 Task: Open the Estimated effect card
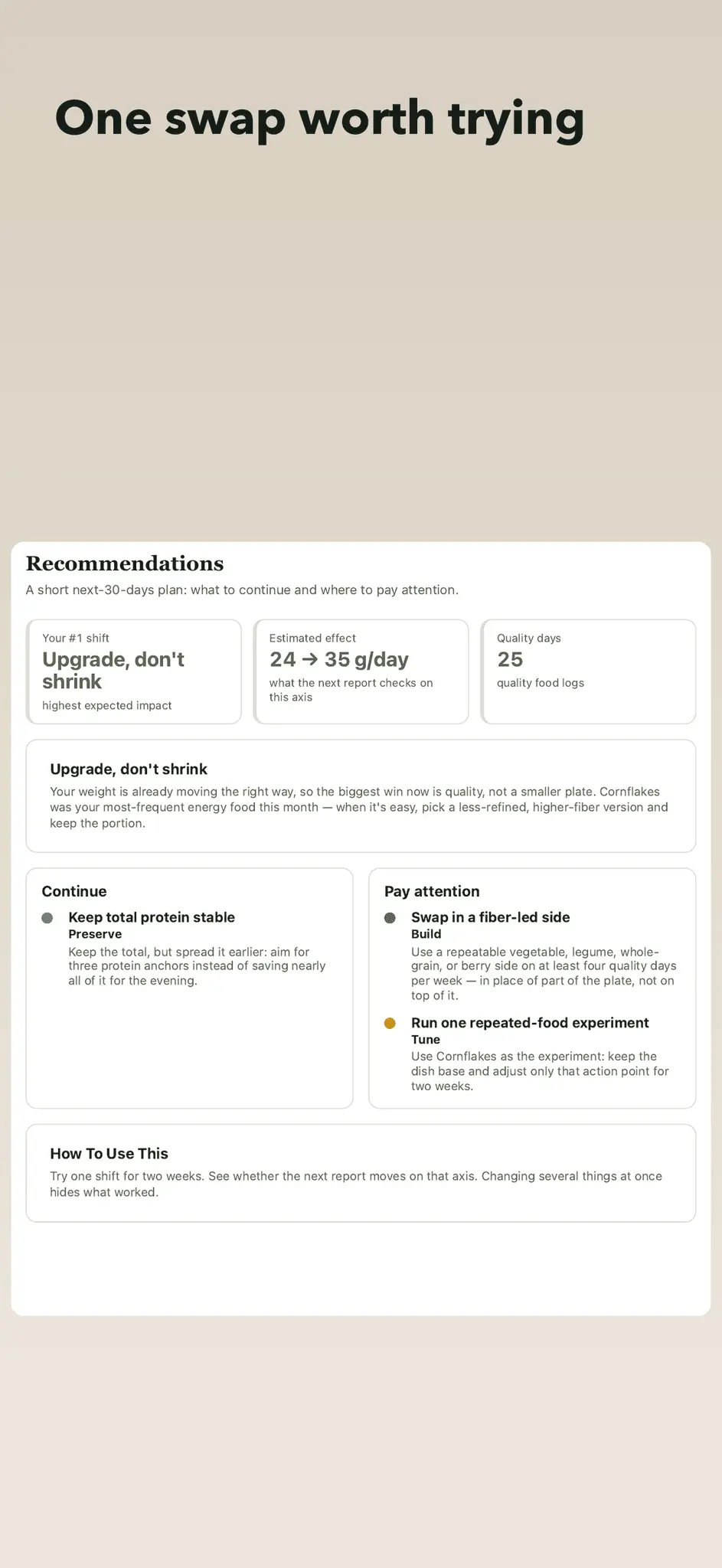point(361,671)
